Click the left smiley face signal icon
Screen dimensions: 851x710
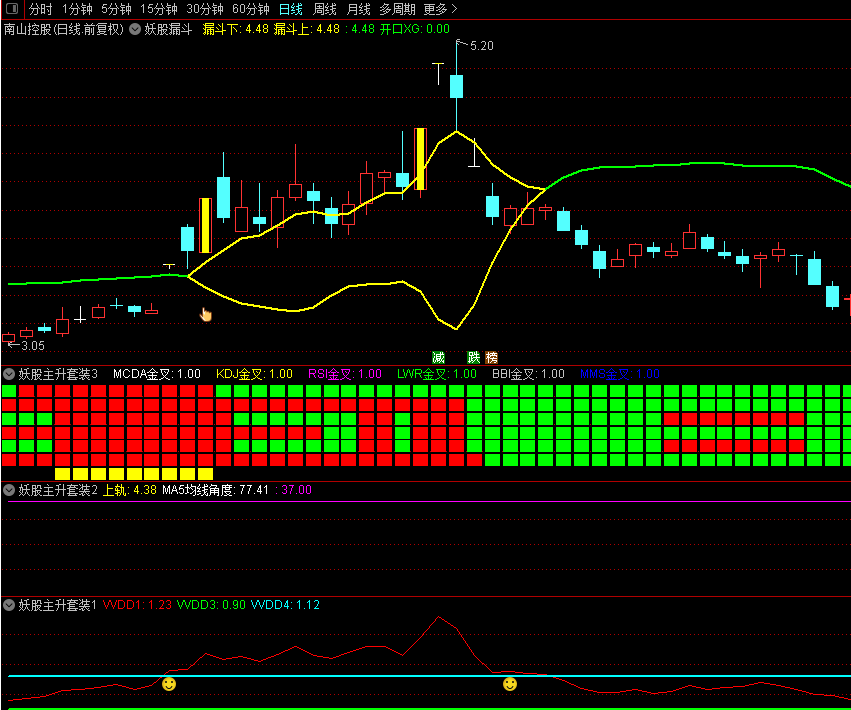(x=169, y=684)
